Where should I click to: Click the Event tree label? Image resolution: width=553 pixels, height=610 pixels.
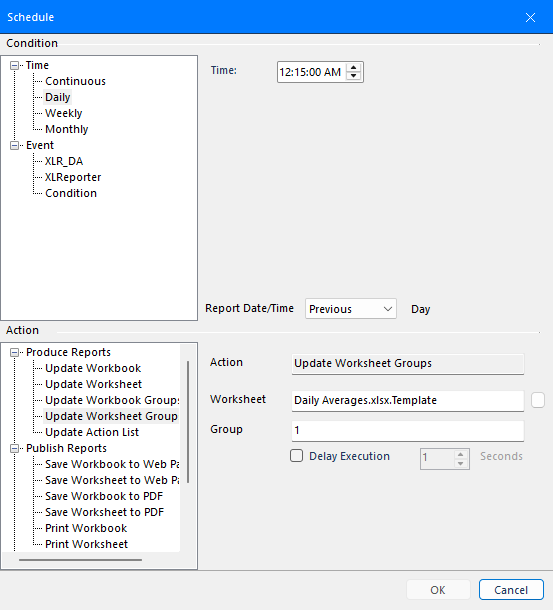pyautogui.click(x=40, y=145)
